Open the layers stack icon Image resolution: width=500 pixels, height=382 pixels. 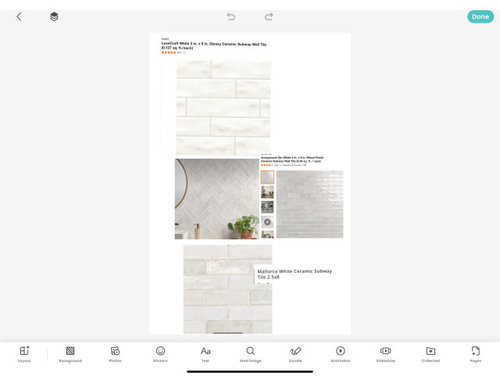point(54,16)
